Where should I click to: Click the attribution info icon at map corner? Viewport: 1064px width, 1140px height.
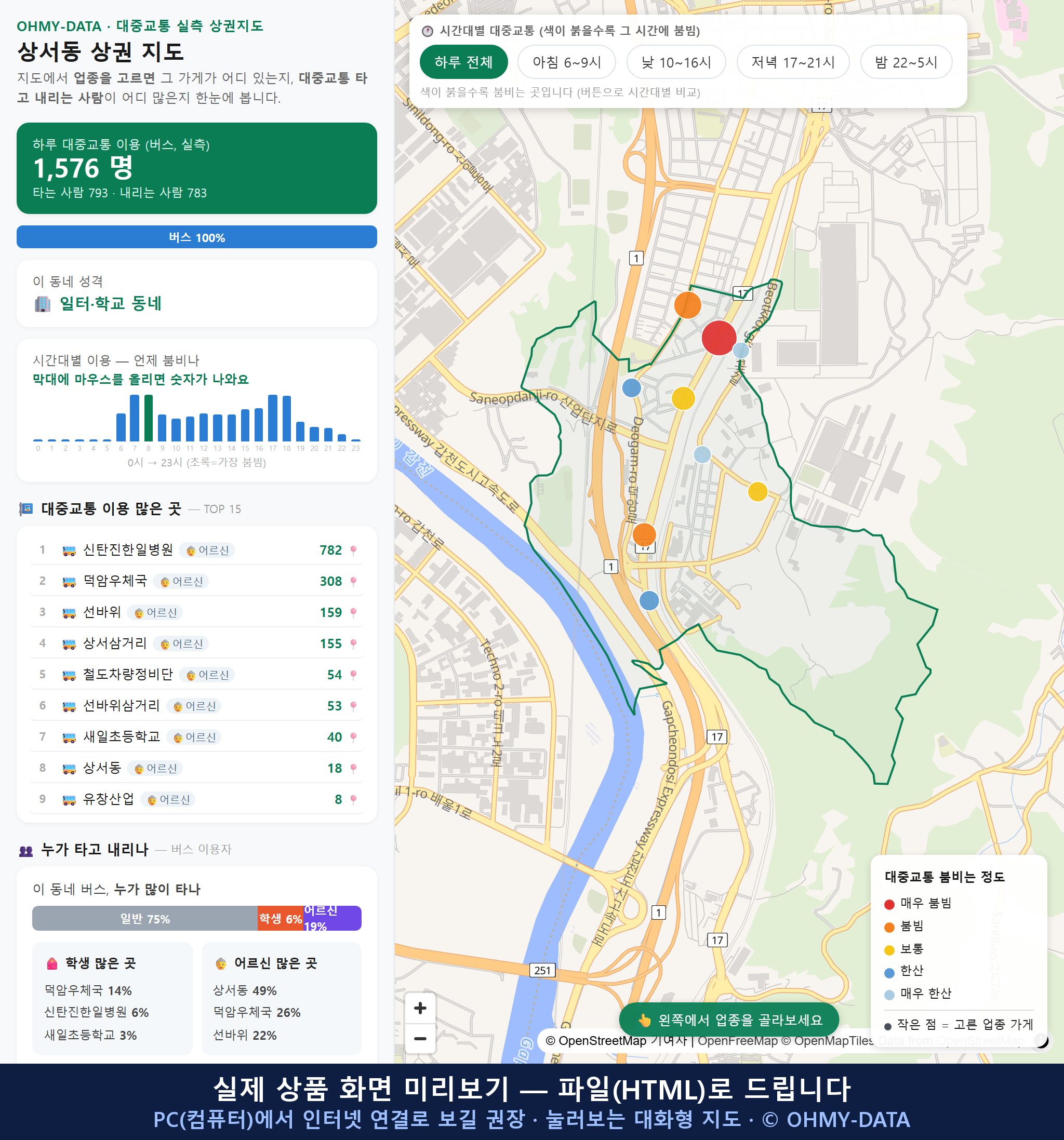(1041, 1041)
